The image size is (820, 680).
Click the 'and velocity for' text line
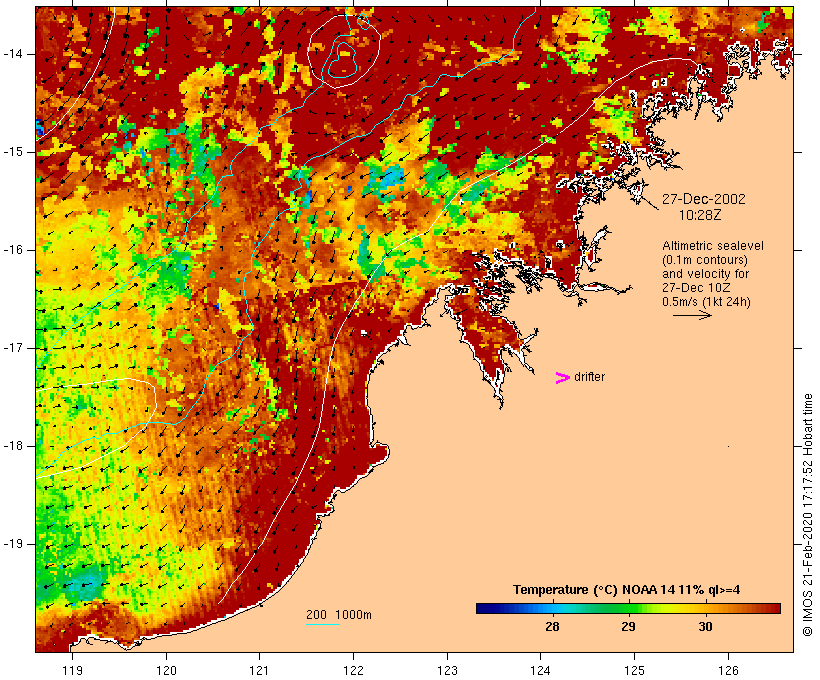[705, 274]
